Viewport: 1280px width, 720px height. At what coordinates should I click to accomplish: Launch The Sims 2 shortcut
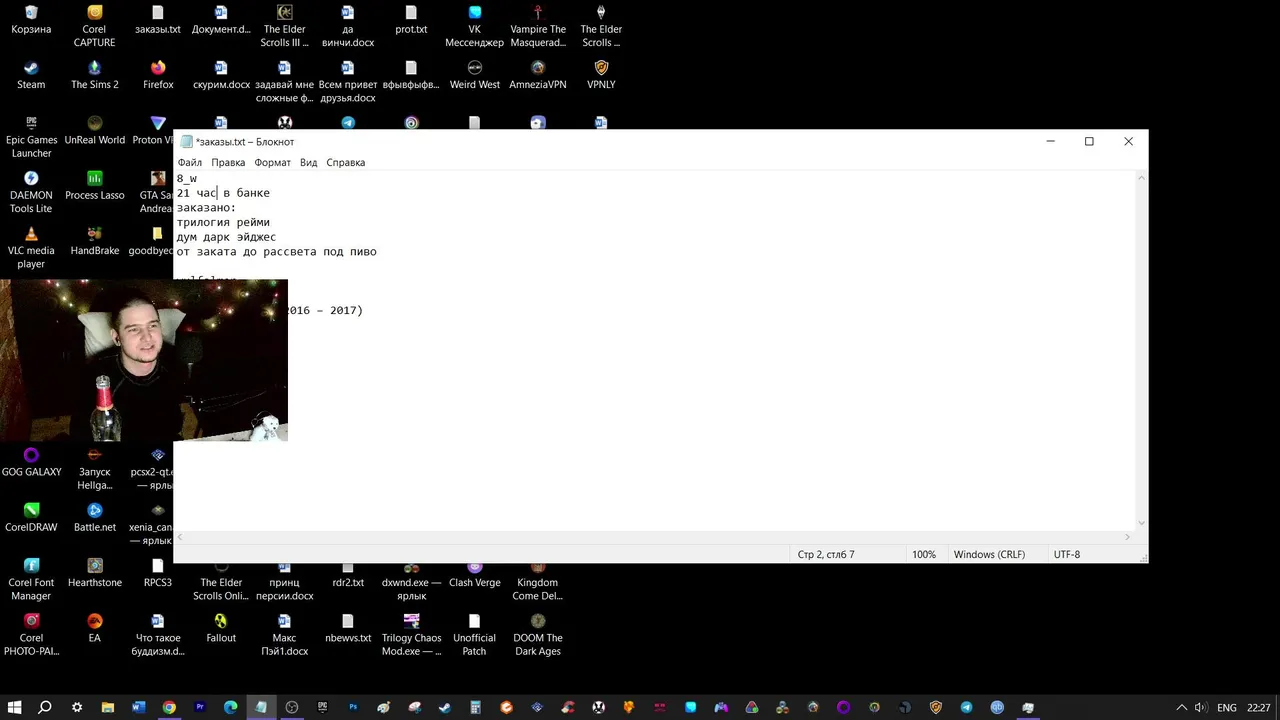click(94, 75)
